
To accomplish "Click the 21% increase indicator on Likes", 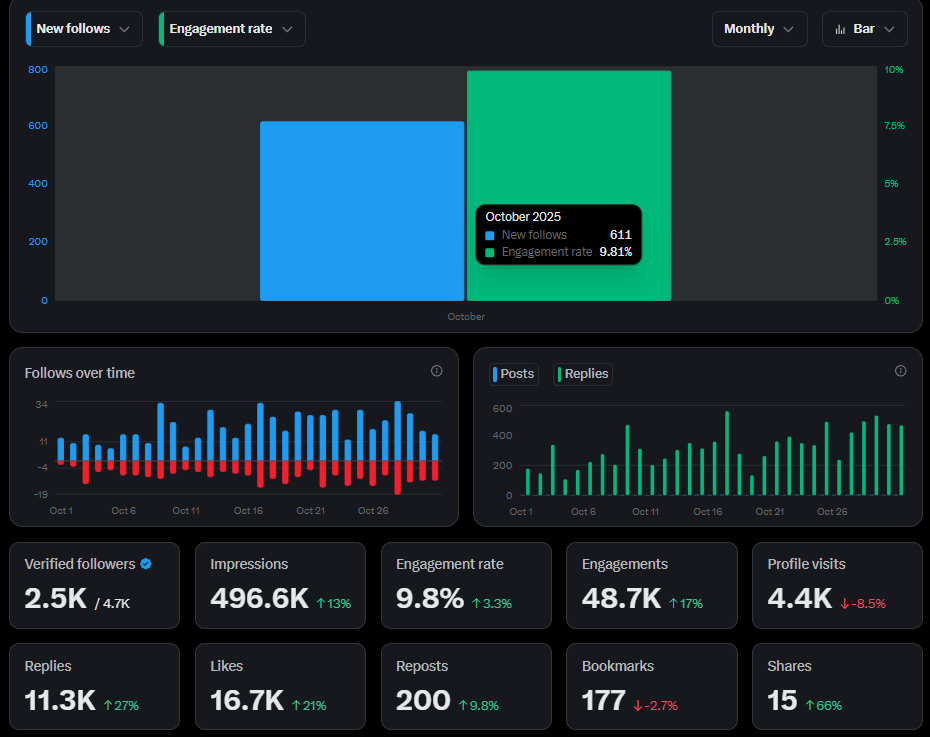I will [309, 706].
